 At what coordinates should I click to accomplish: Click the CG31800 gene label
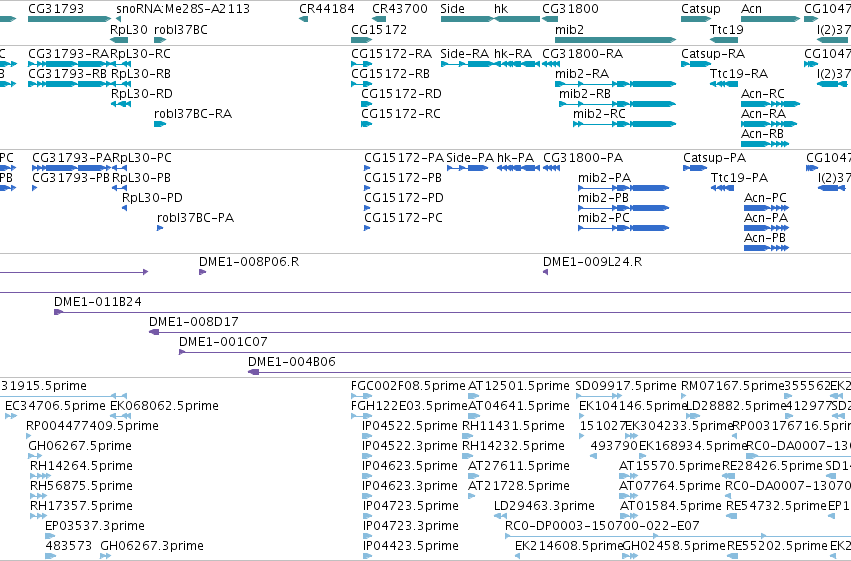click(570, 9)
